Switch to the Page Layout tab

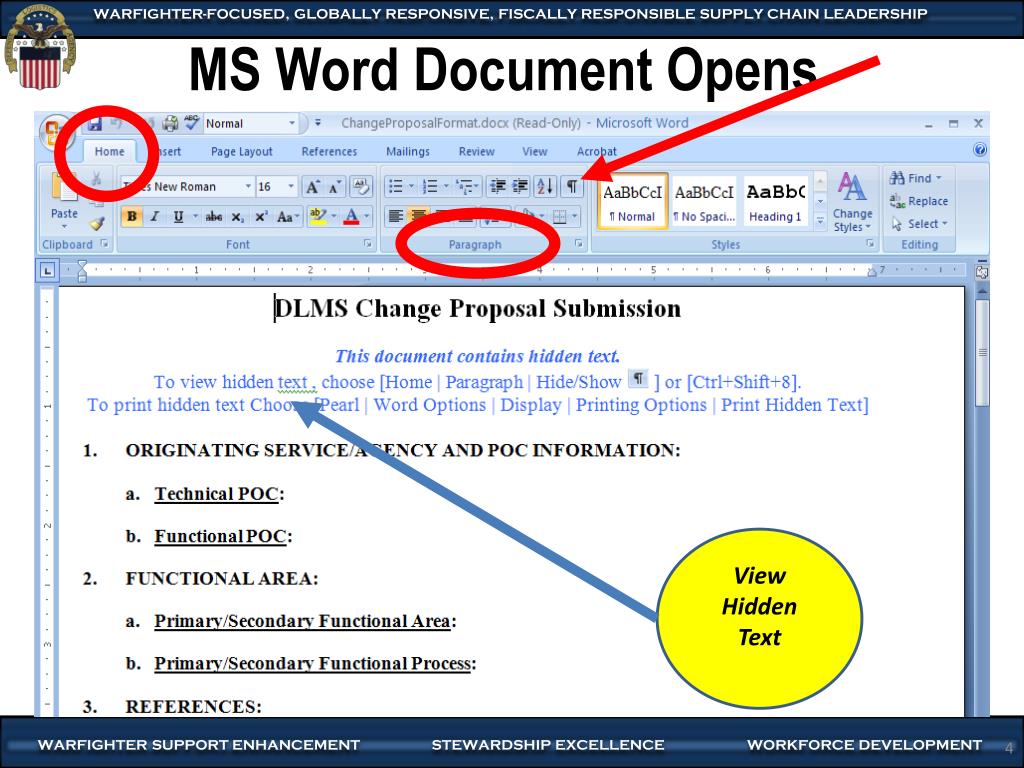(x=242, y=152)
